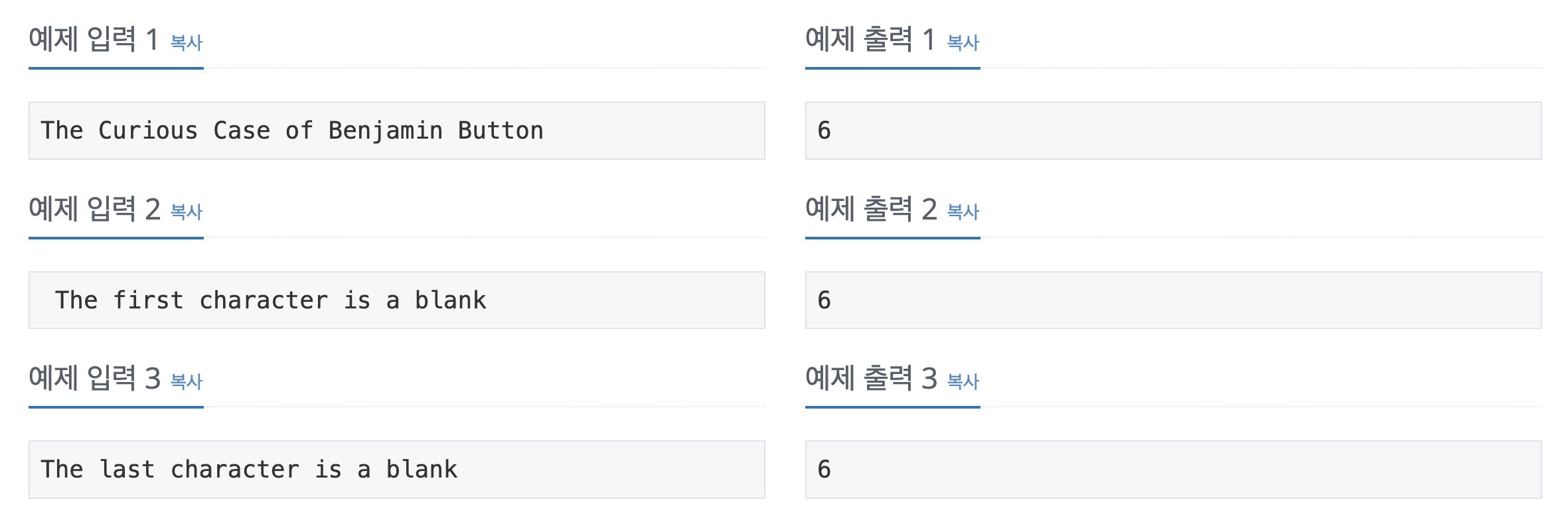Click 복사 next to 예제 출력 2
The width and height of the screenshot is (1568, 520).
click(963, 212)
